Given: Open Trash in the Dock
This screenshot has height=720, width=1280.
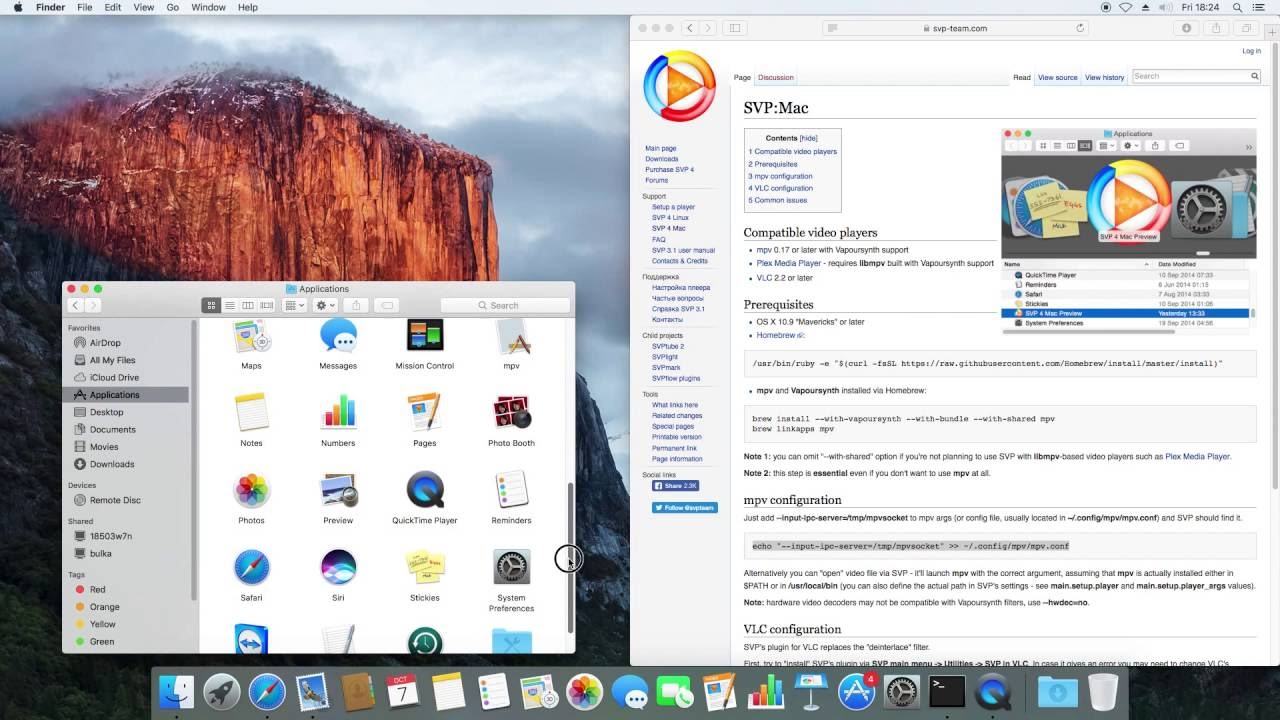Looking at the screenshot, I should click(x=1103, y=691).
